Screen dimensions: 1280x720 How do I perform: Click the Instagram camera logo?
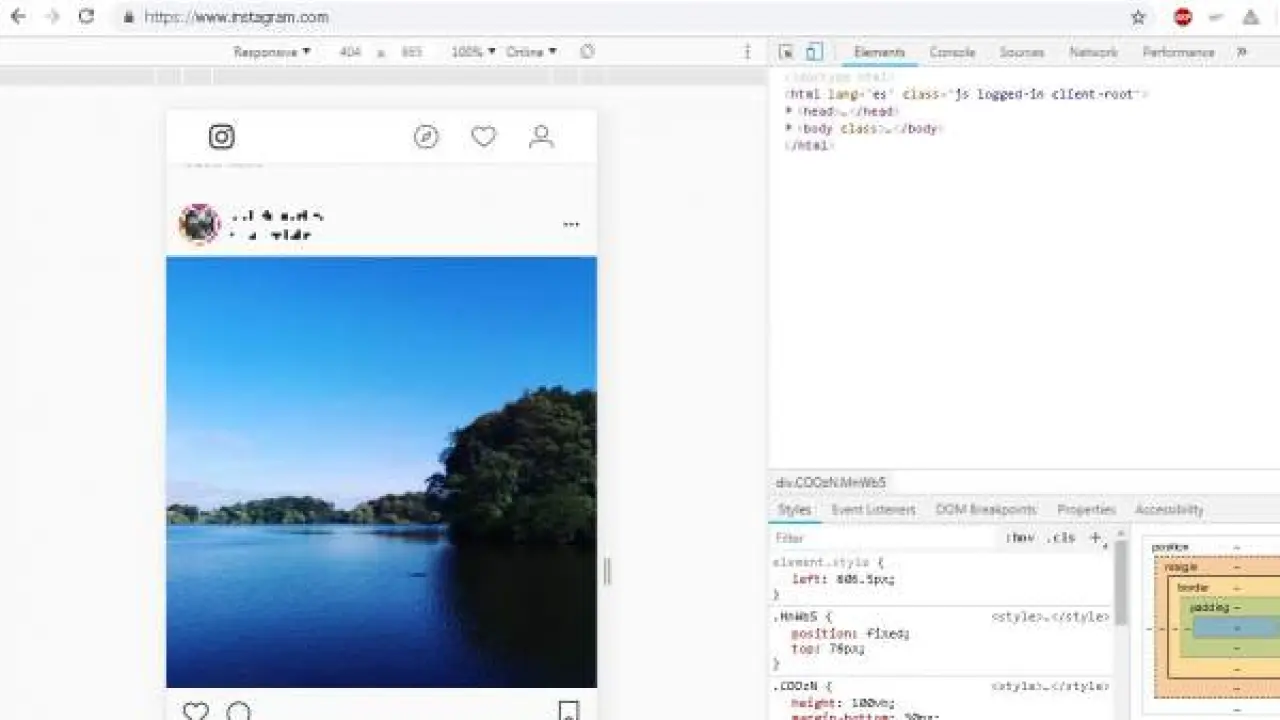[x=222, y=137]
